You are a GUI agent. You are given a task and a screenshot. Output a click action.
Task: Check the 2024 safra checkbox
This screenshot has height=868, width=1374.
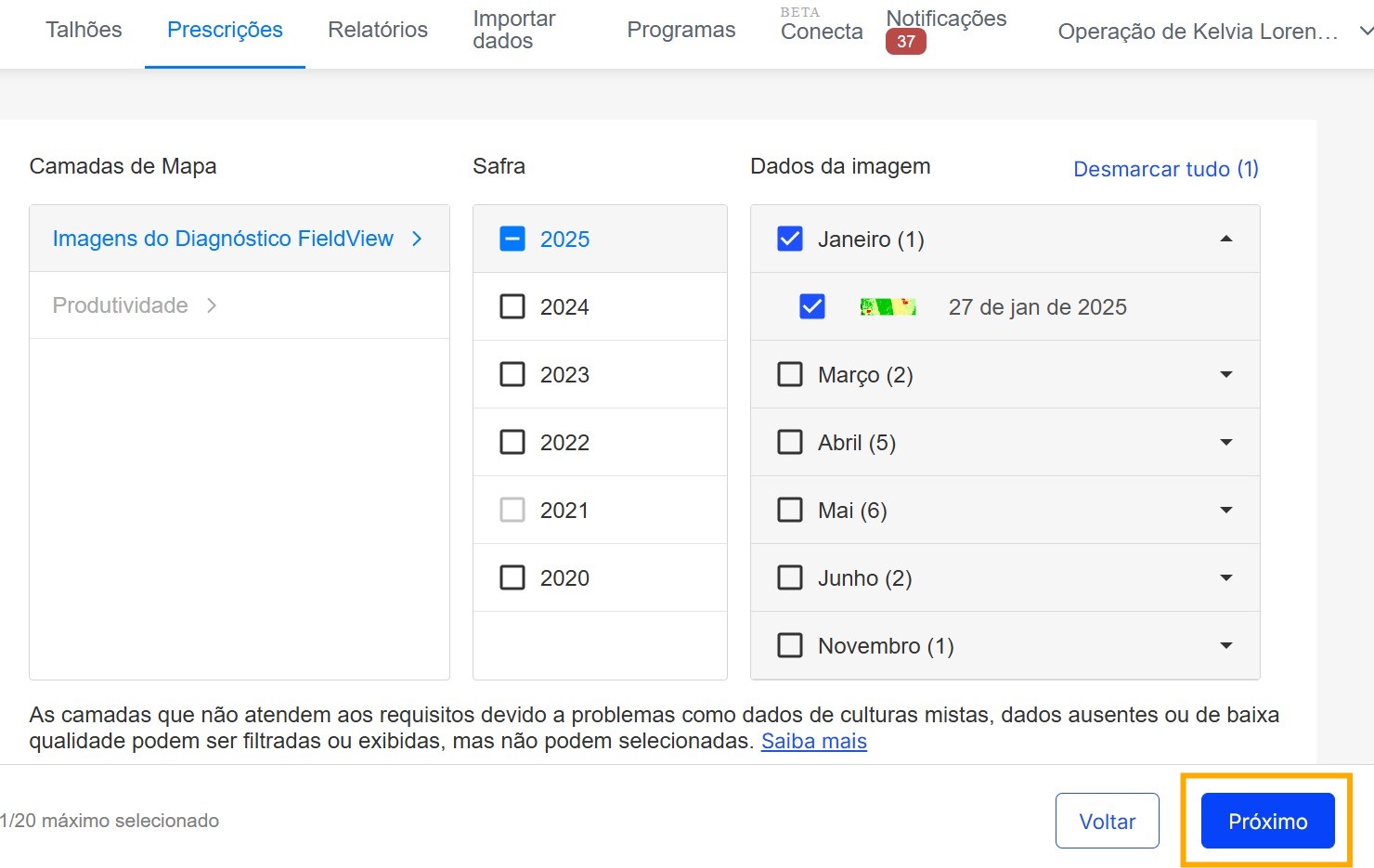512,307
